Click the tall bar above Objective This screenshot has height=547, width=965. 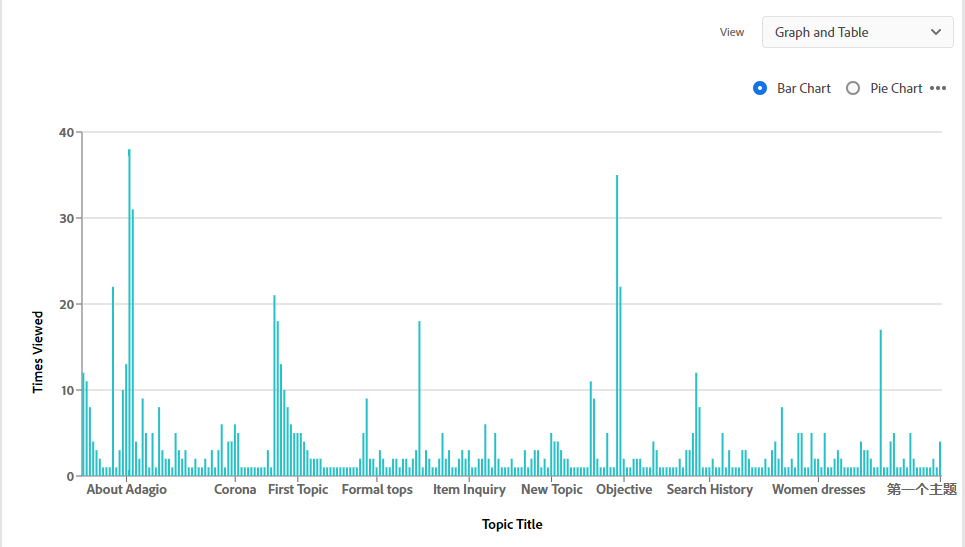pyautogui.click(x=617, y=325)
